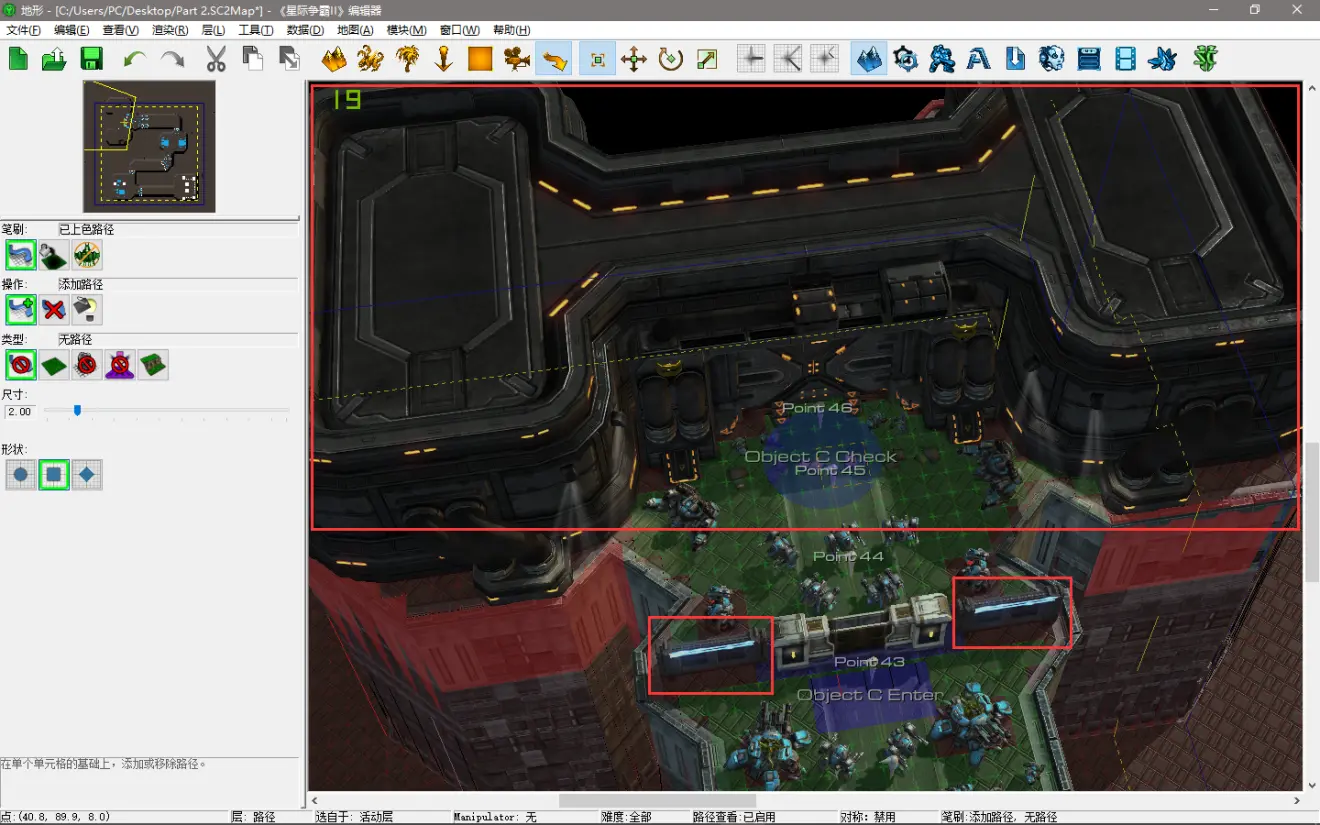Click the gray Redo arrow

click(x=172, y=59)
